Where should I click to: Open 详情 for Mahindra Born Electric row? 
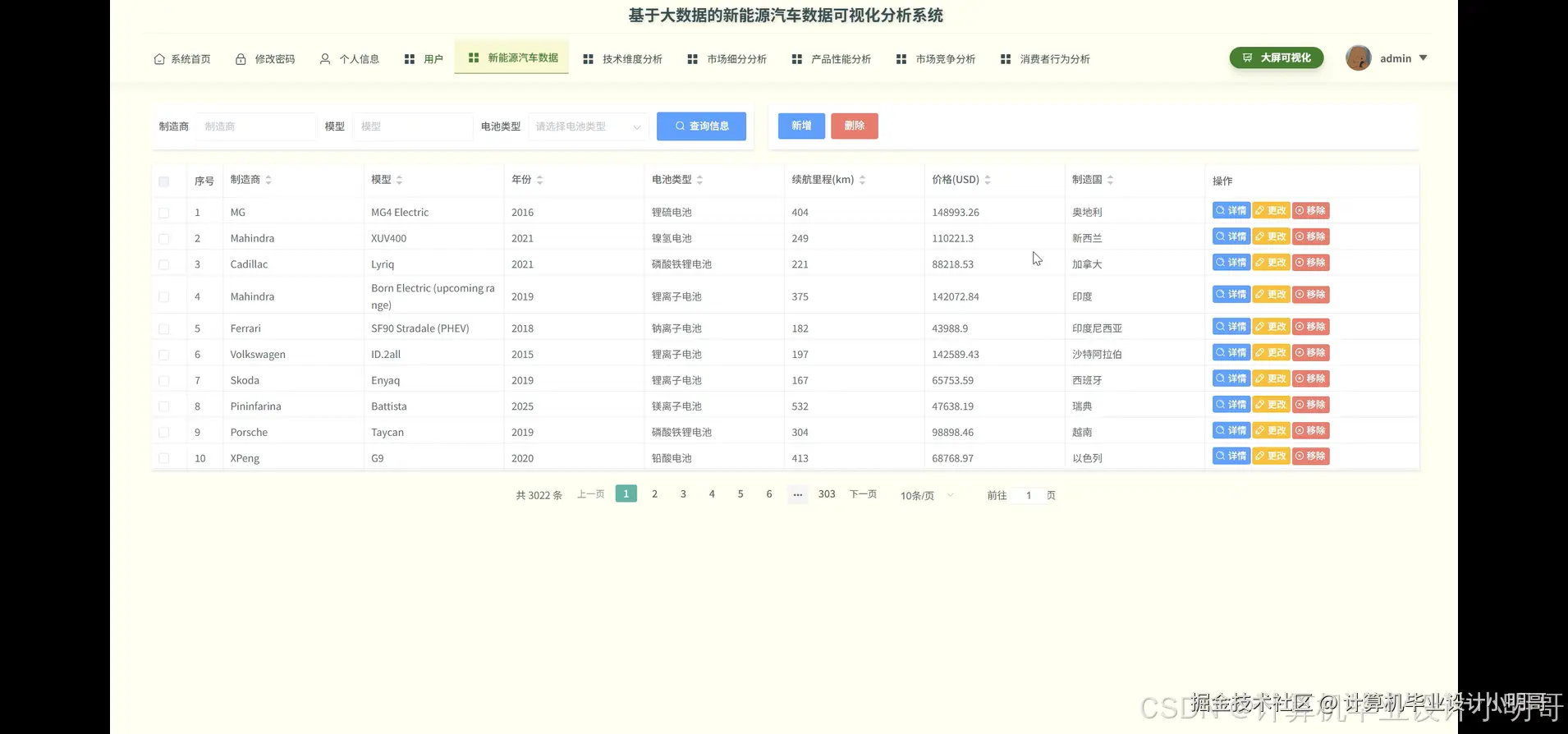point(1231,295)
